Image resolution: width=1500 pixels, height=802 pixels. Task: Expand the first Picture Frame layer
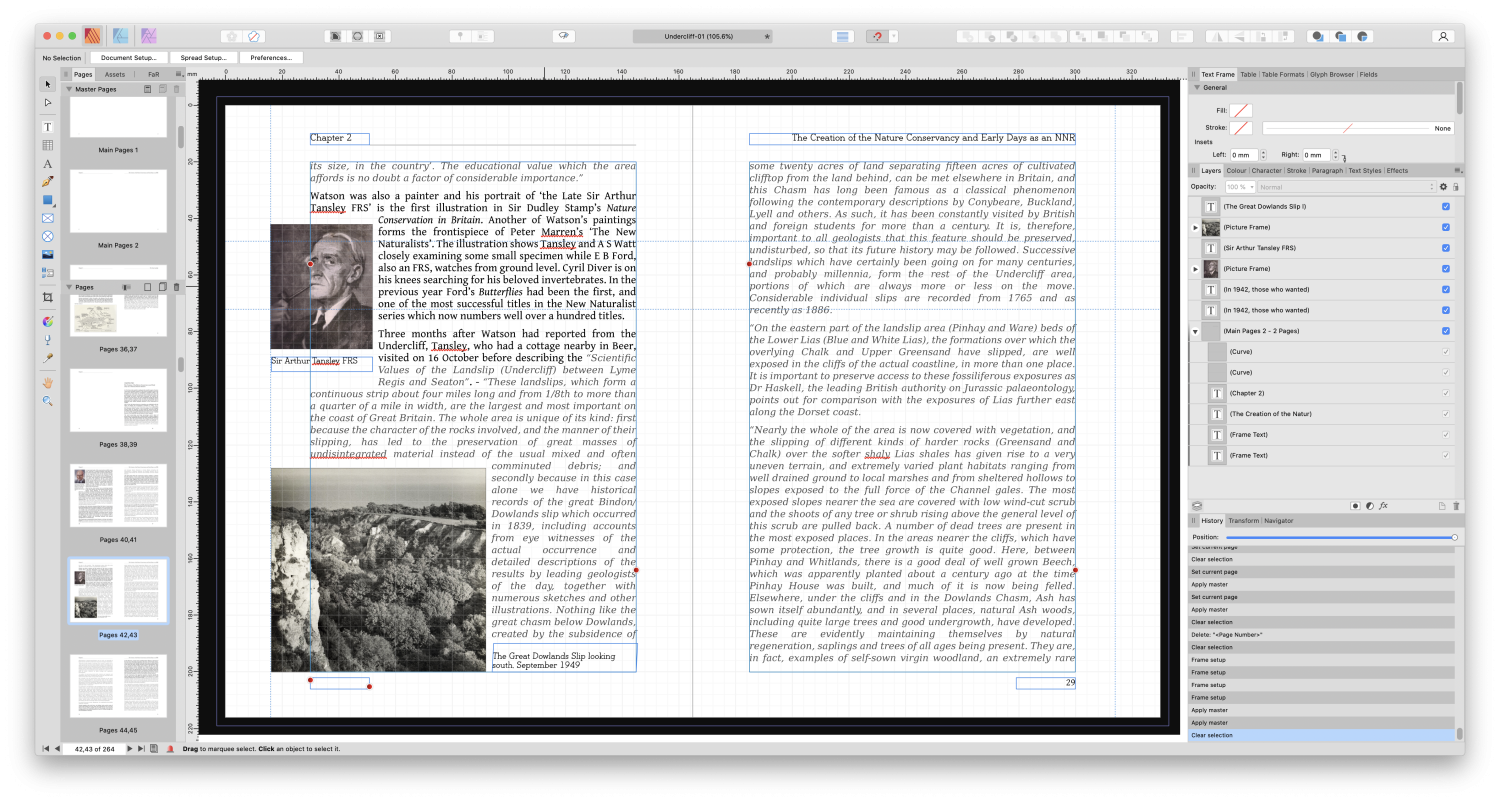[1196, 228]
